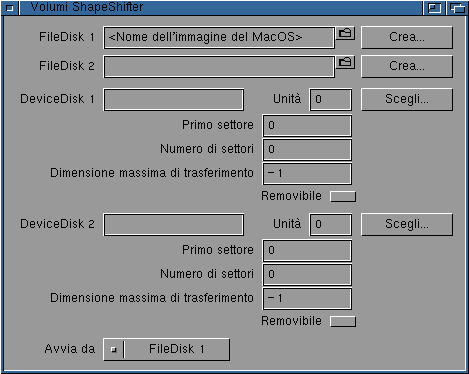Click Numero di settori field under DeviceDisk 2
Viewport: 469px width, 374px height.
(307, 274)
